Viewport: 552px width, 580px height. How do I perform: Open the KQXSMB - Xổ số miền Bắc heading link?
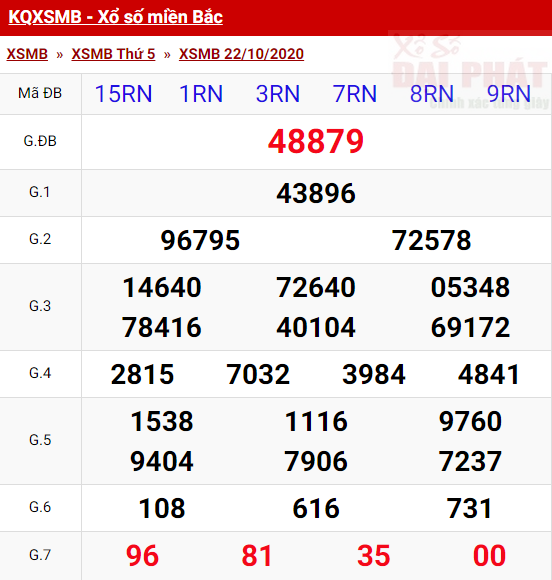(115, 17)
